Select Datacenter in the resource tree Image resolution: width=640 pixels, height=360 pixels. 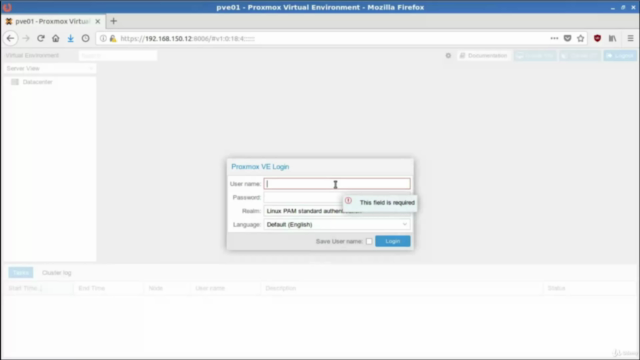[38, 82]
